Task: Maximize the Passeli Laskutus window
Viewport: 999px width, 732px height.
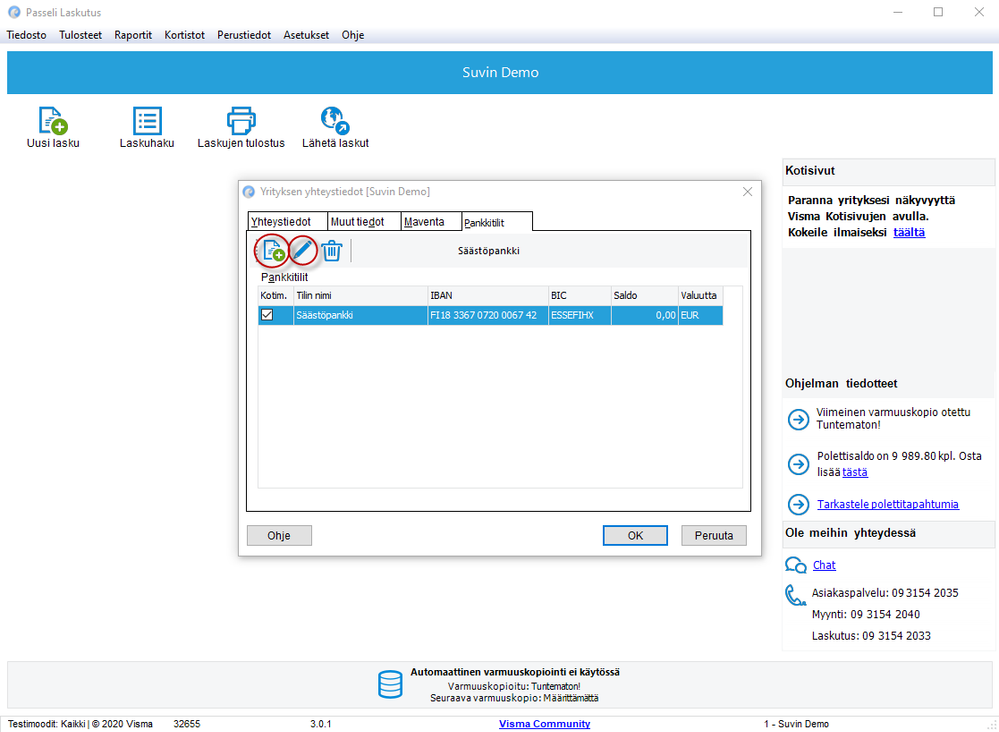Action: pyautogui.click(x=938, y=12)
